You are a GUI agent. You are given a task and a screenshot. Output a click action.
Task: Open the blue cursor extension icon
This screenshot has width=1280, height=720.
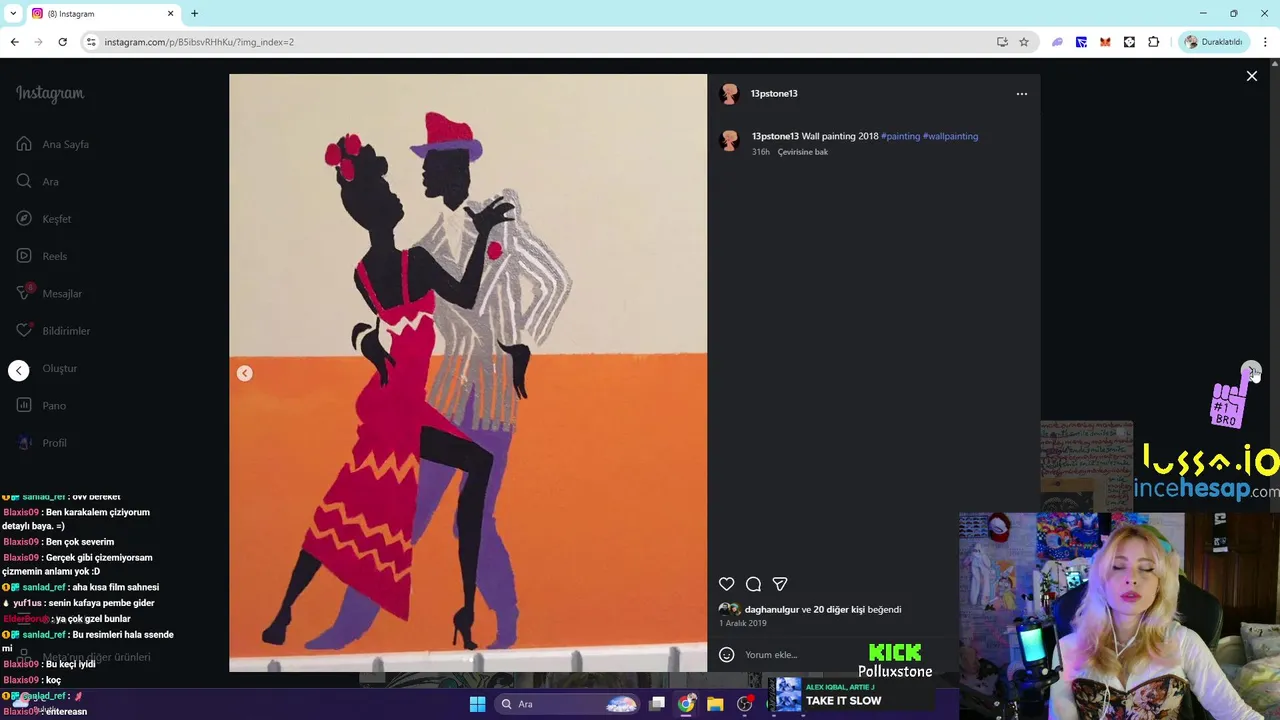pos(1081,42)
